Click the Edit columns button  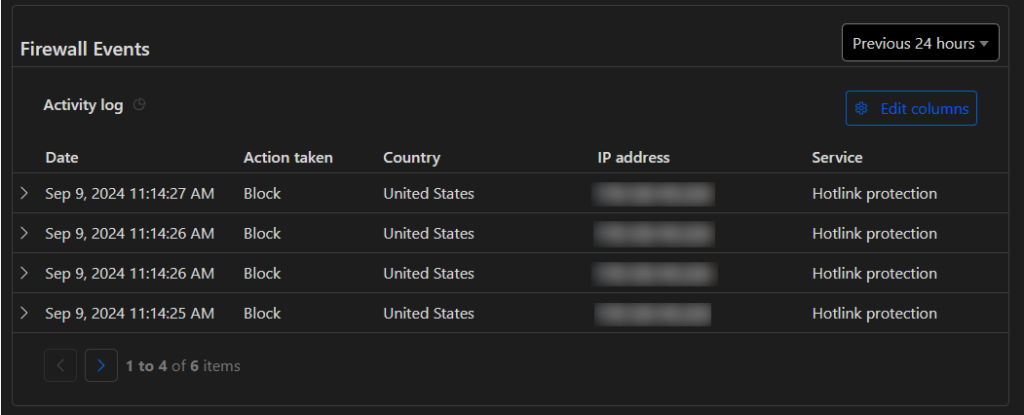(911, 108)
